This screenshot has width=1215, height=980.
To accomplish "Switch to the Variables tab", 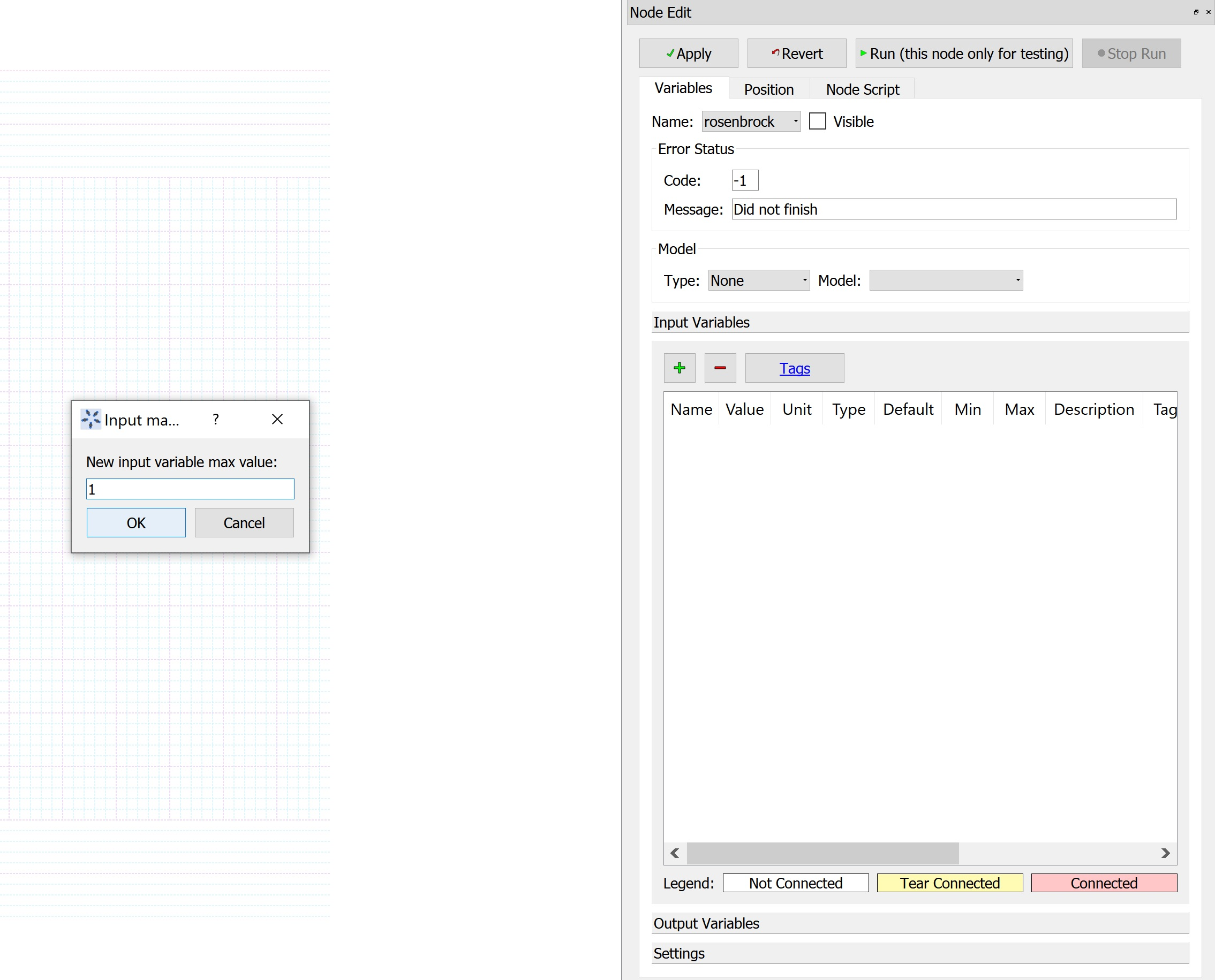I will [683, 88].
